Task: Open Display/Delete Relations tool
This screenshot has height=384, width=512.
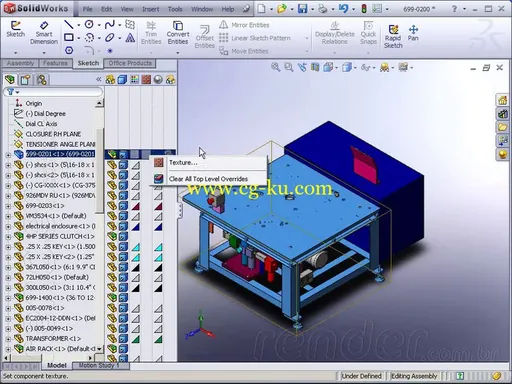Action: [335, 33]
